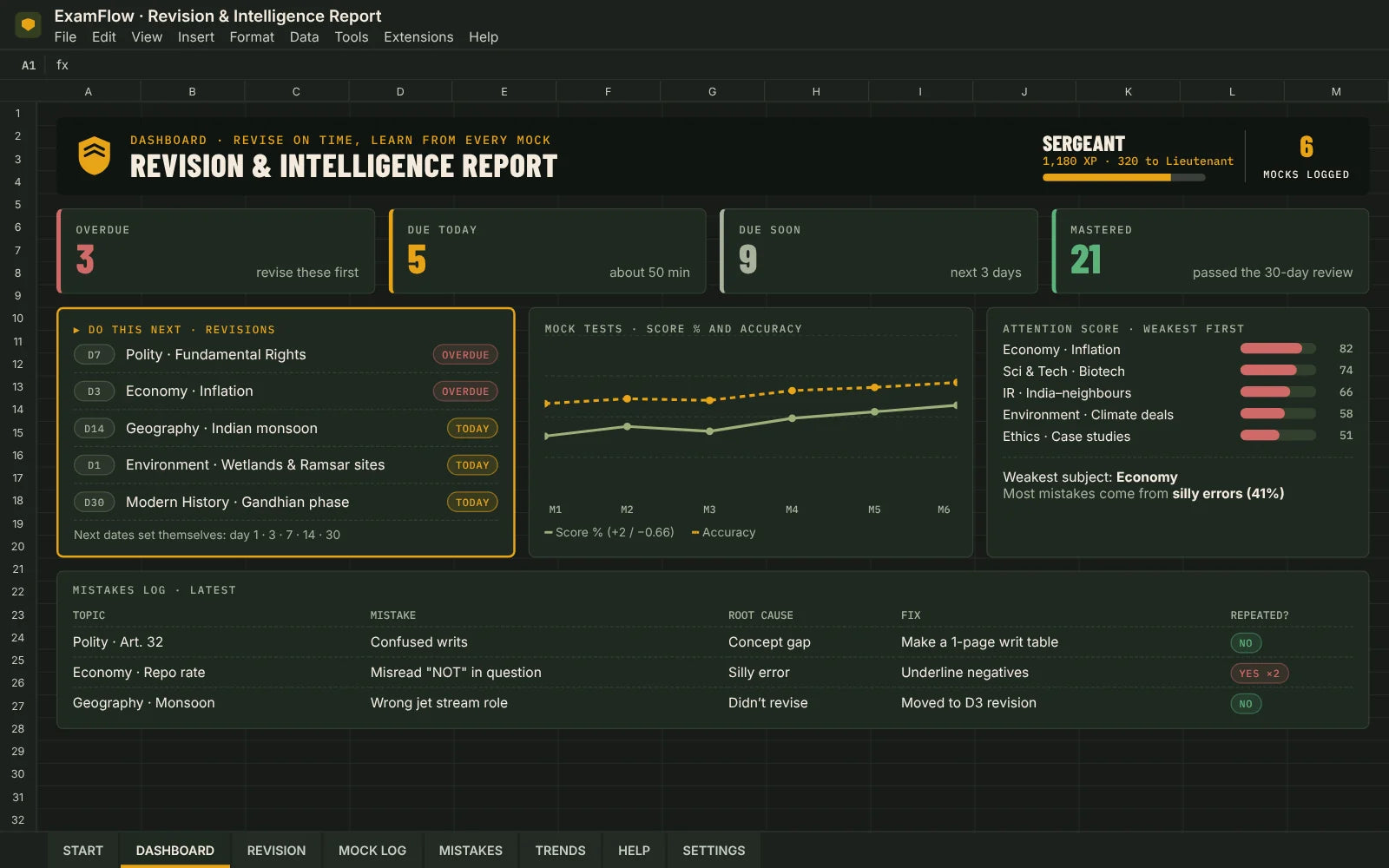Click the Weakest subject: Economy text
The image size is (1389, 868).
[x=1090, y=477]
